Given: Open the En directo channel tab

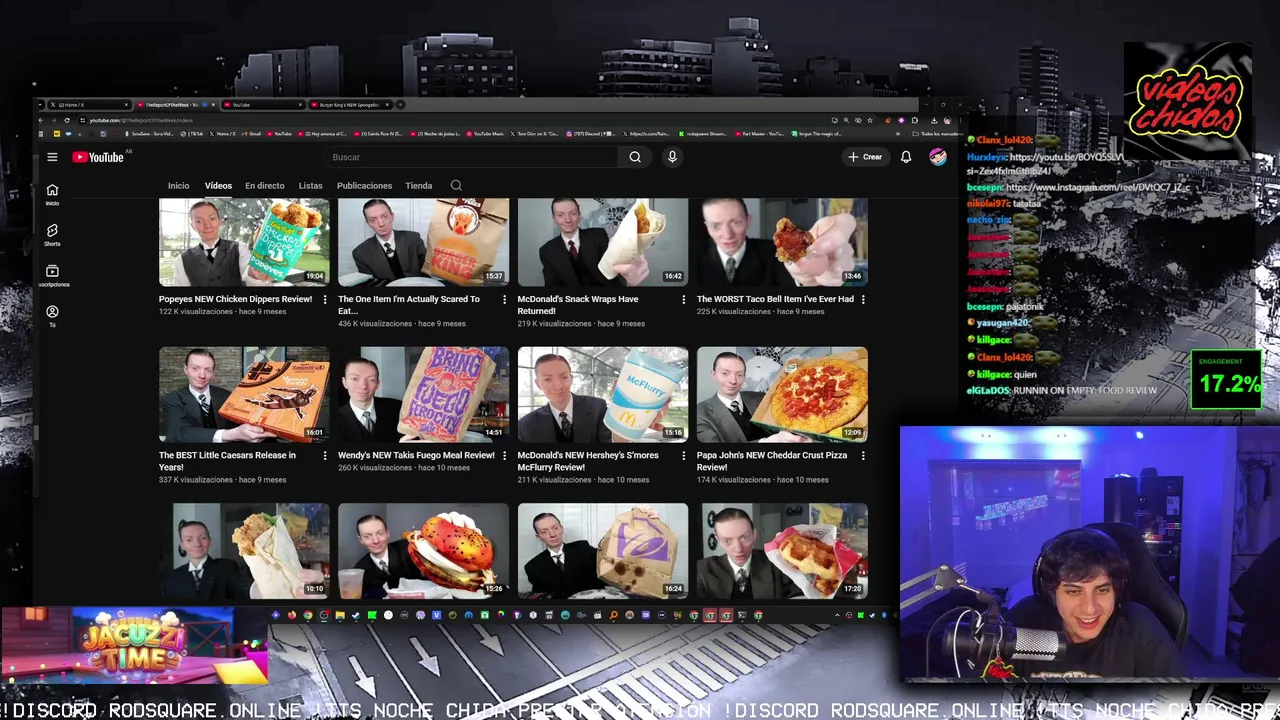Looking at the screenshot, I should click(x=264, y=185).
